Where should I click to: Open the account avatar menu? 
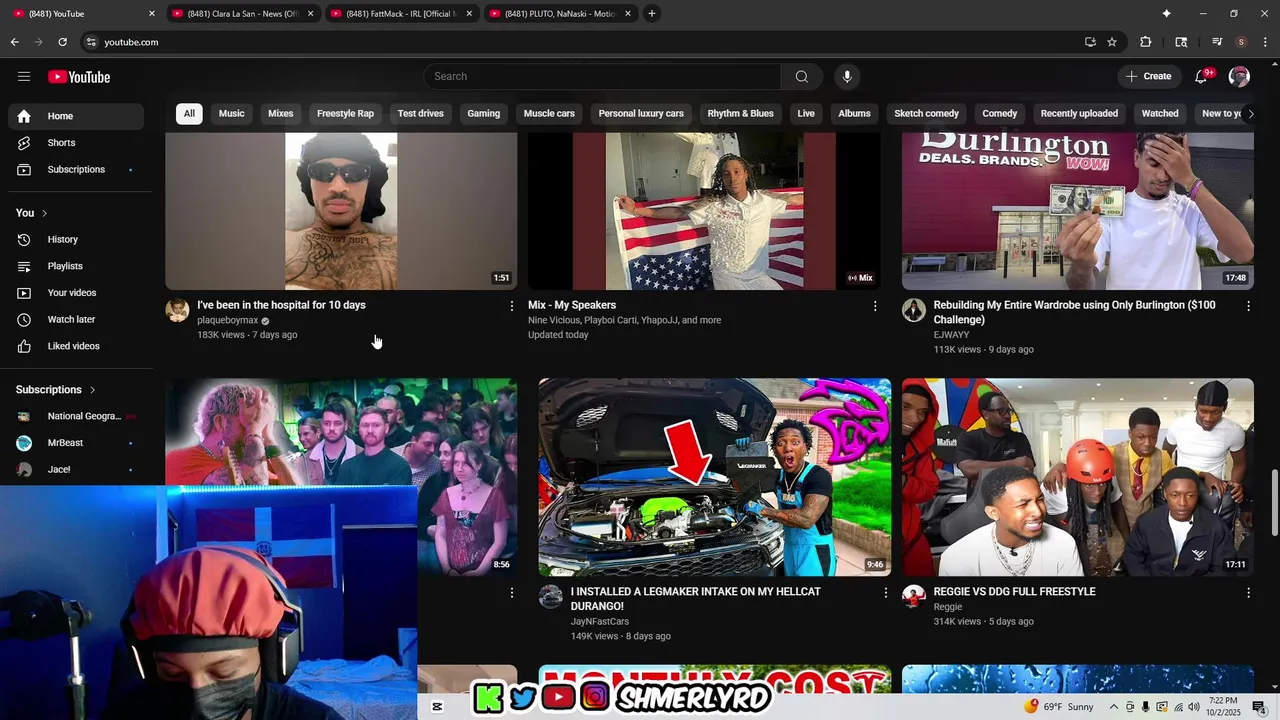[x=1239, y=77]
